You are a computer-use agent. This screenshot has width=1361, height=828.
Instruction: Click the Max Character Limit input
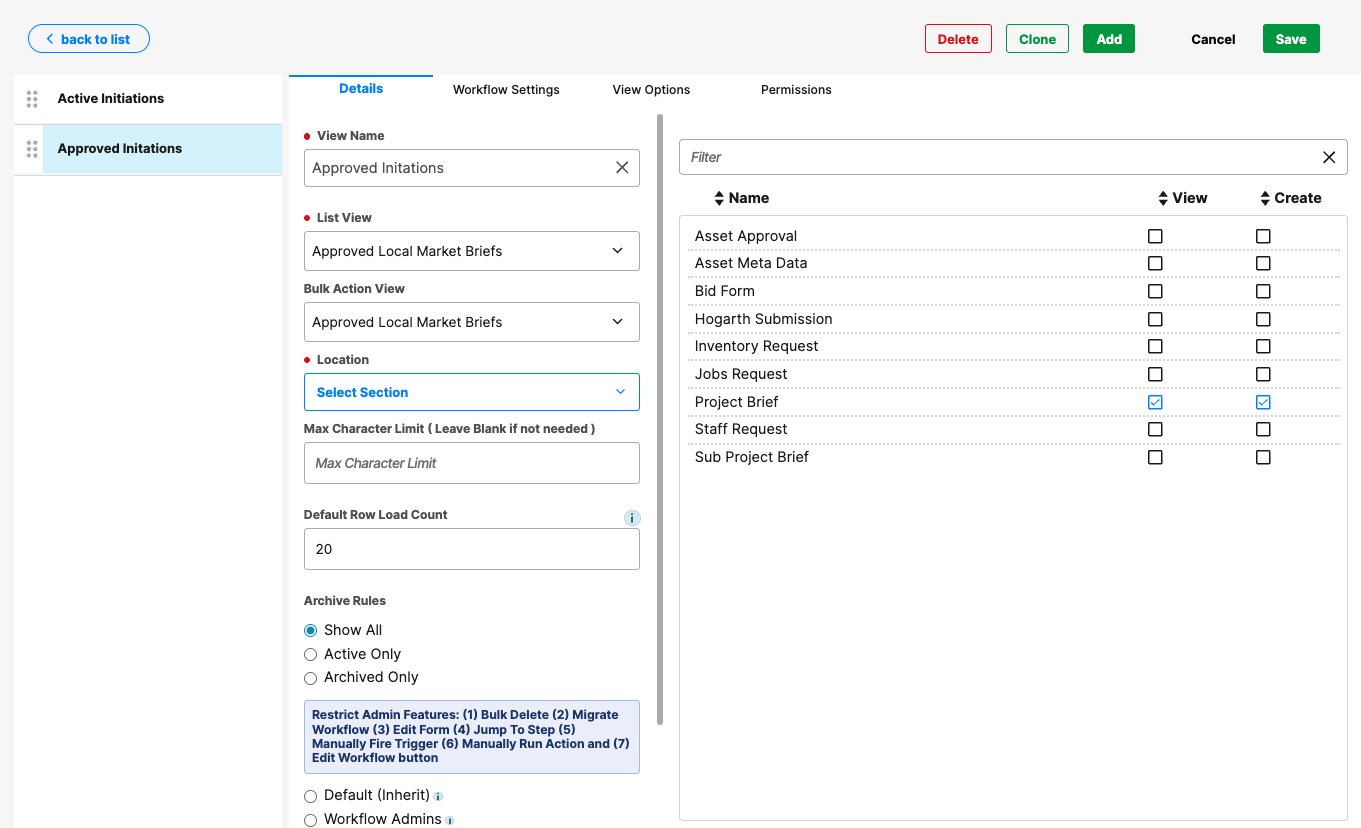click(x=472, y=463)
